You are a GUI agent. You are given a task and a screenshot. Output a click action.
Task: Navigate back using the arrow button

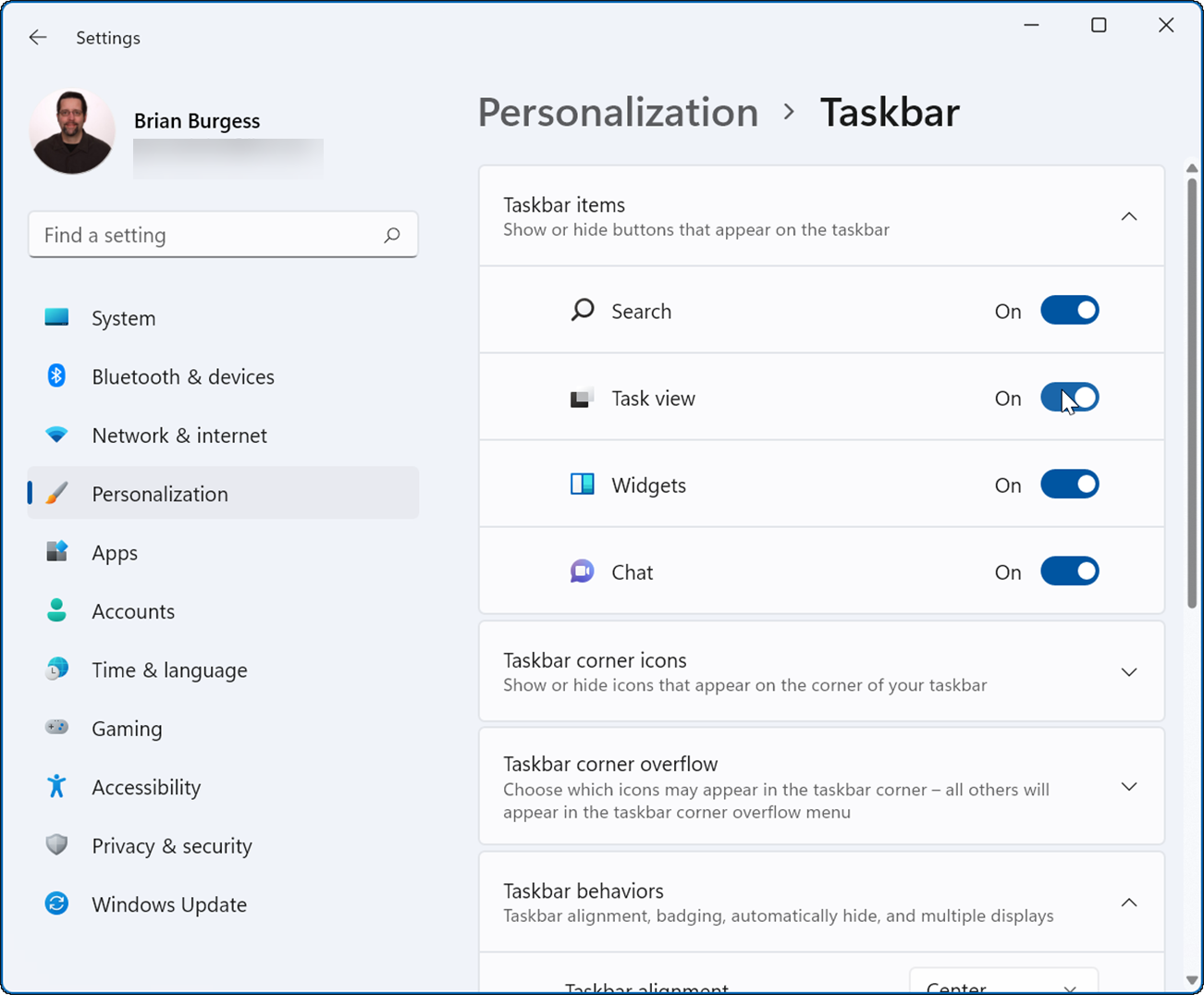point(37,37)
